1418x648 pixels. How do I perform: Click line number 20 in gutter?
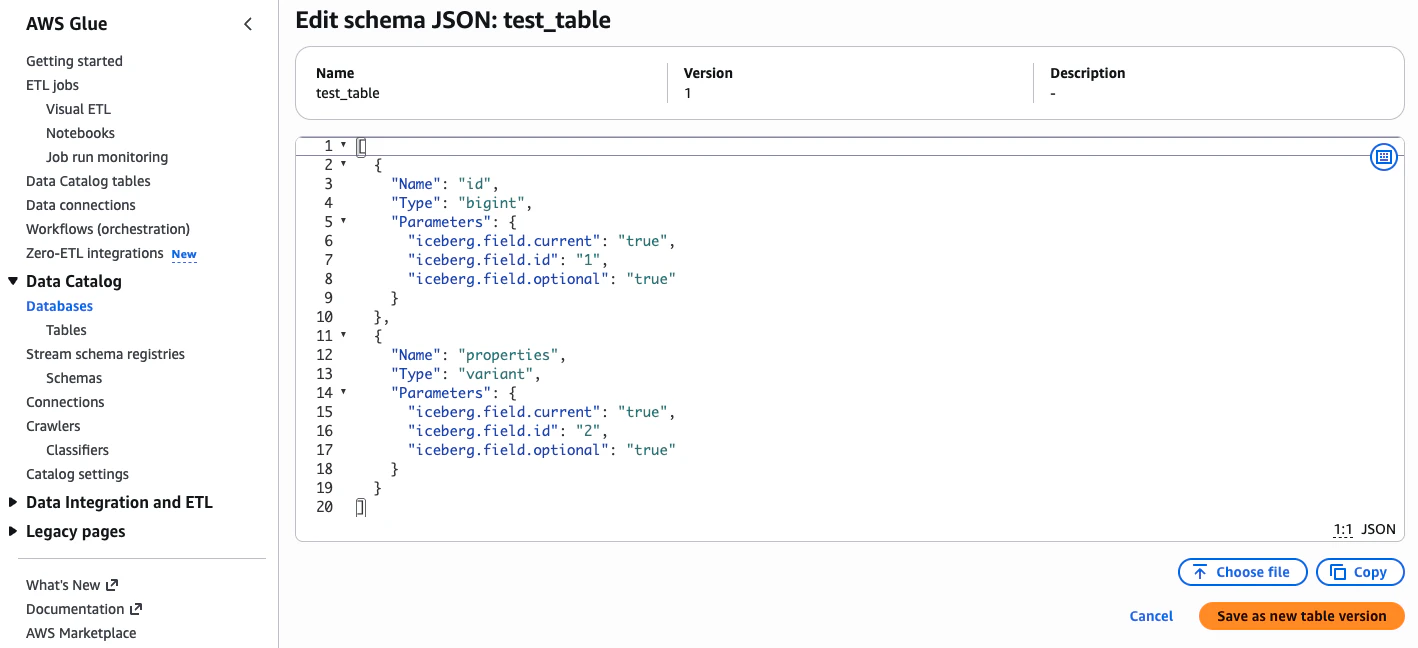(324, 506)
